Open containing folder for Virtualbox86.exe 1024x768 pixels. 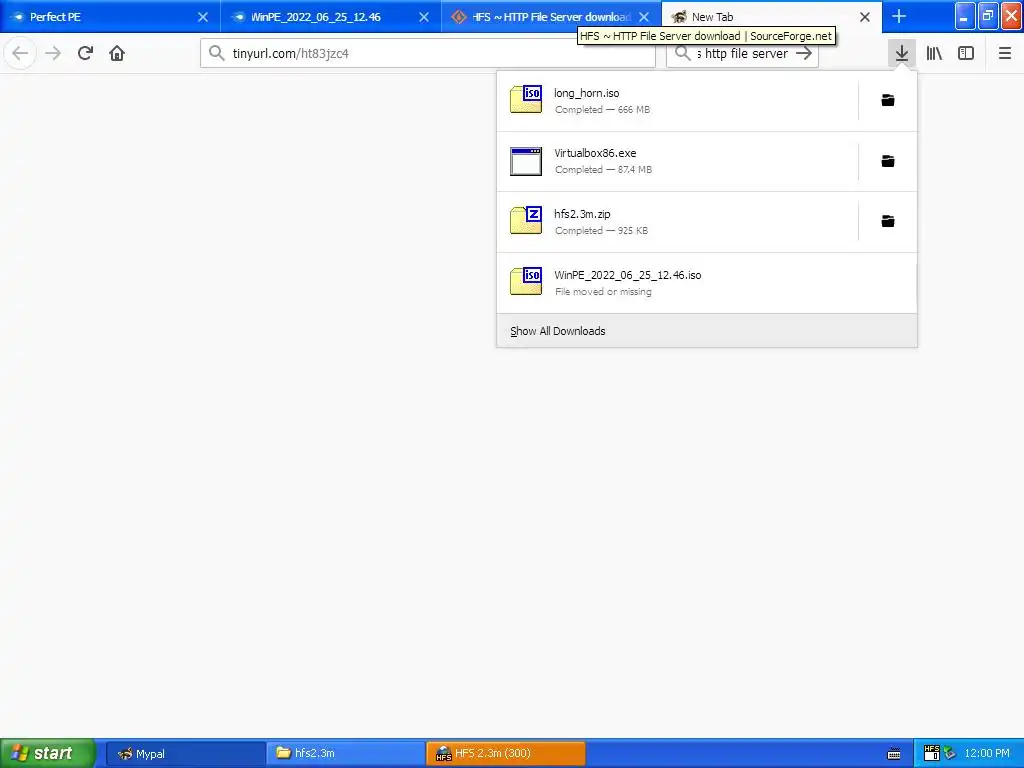[888, 161]
